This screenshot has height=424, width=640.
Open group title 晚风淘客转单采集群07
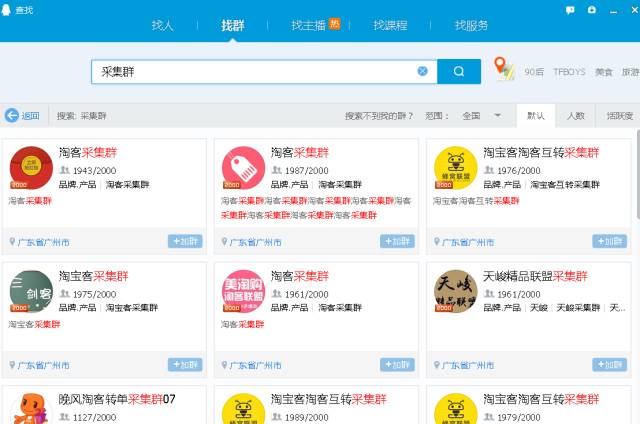tap(117, 399)
